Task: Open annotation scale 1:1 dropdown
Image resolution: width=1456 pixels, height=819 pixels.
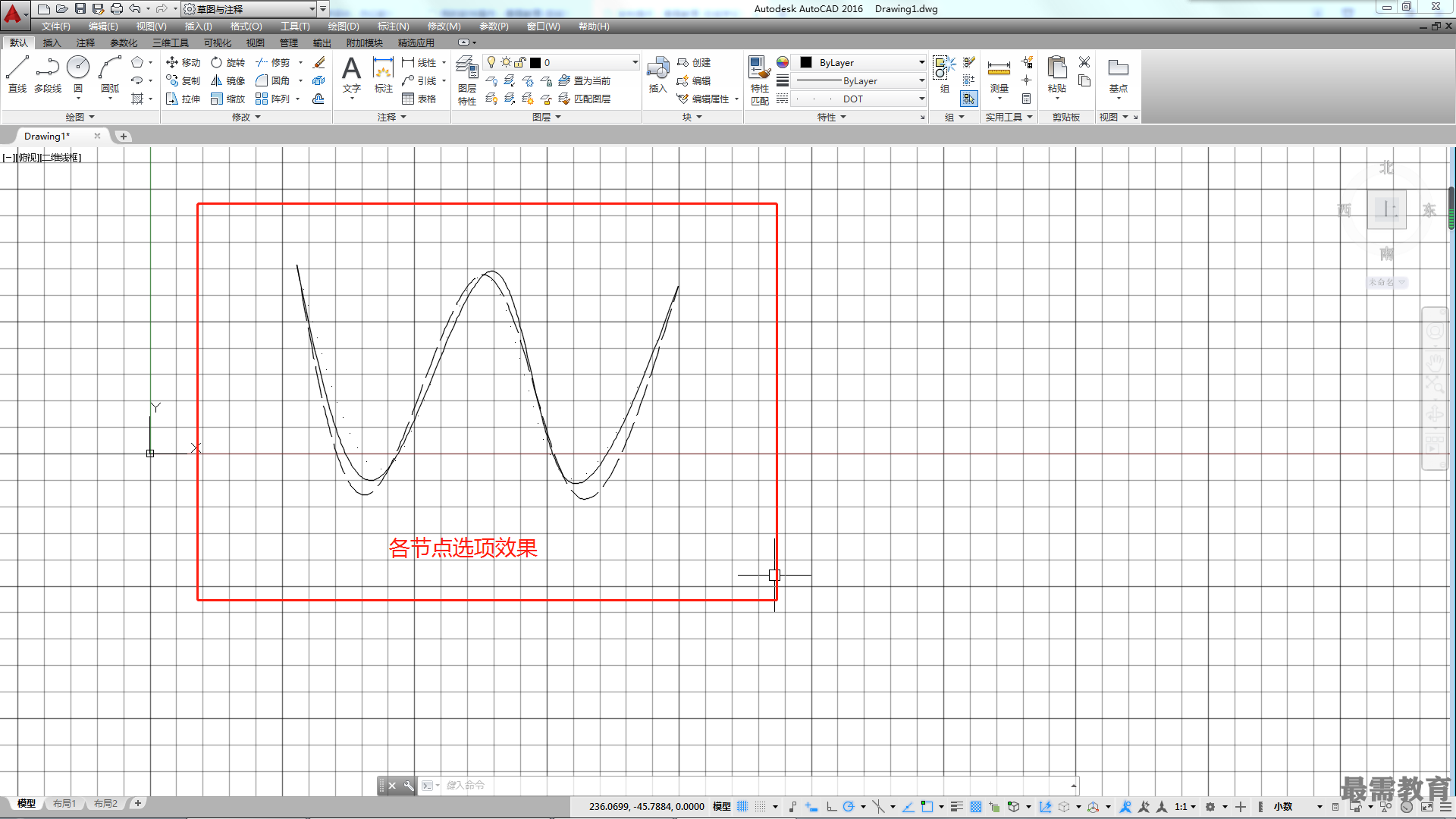Action: coord(1185,807)
